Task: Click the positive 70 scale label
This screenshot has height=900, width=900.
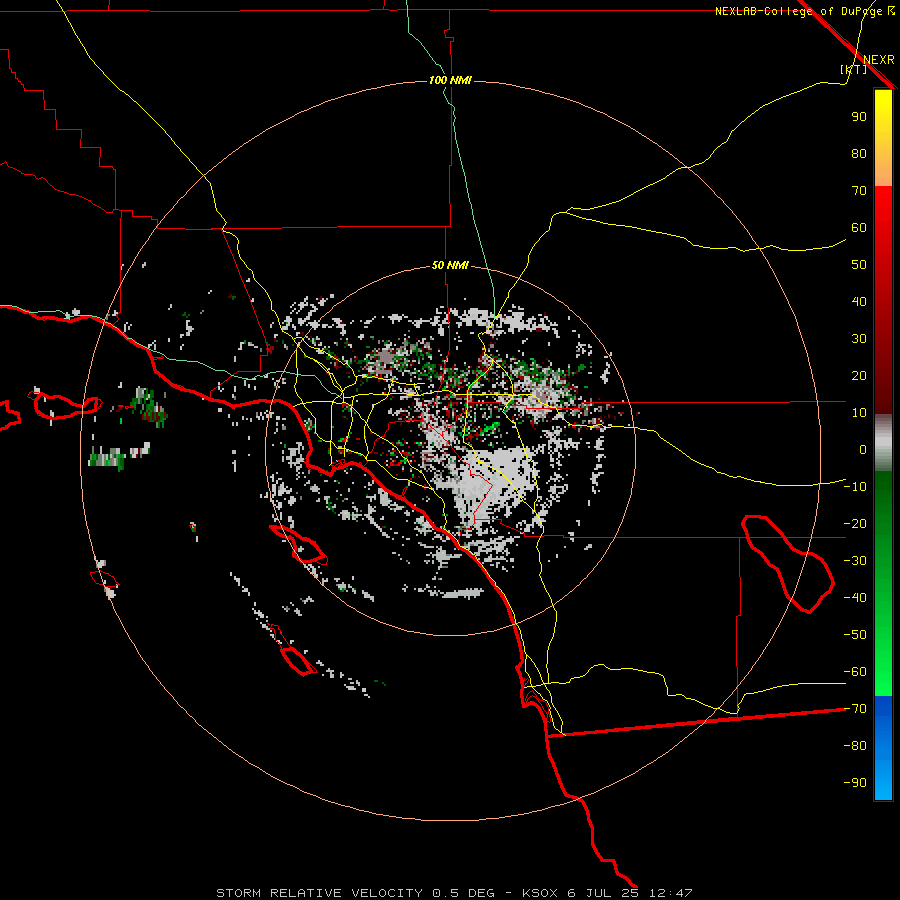Action: pos(859,191)
